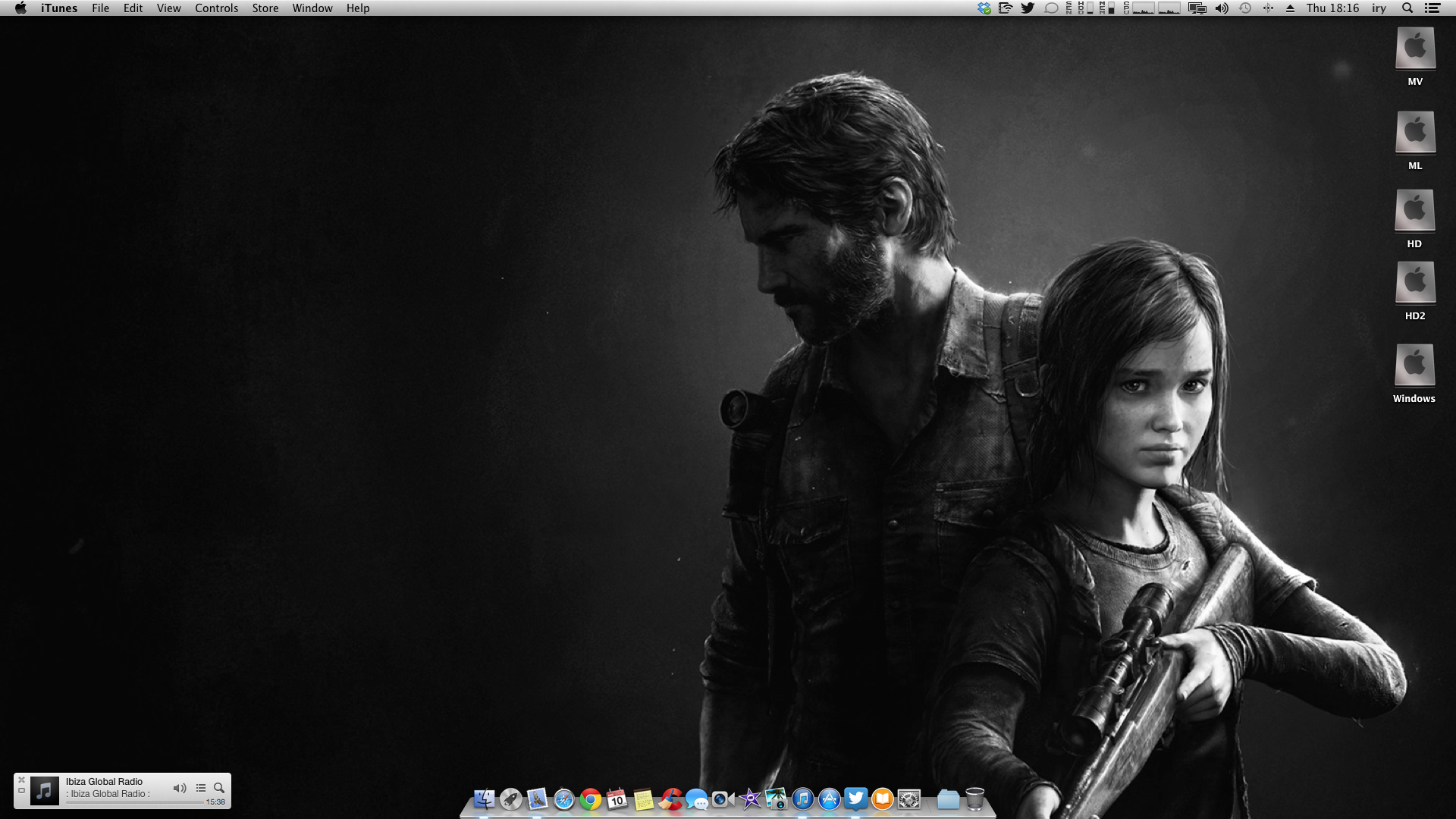Screen dimensions: 1456x819
Task: Open the File menu
Action: point(100,8)
